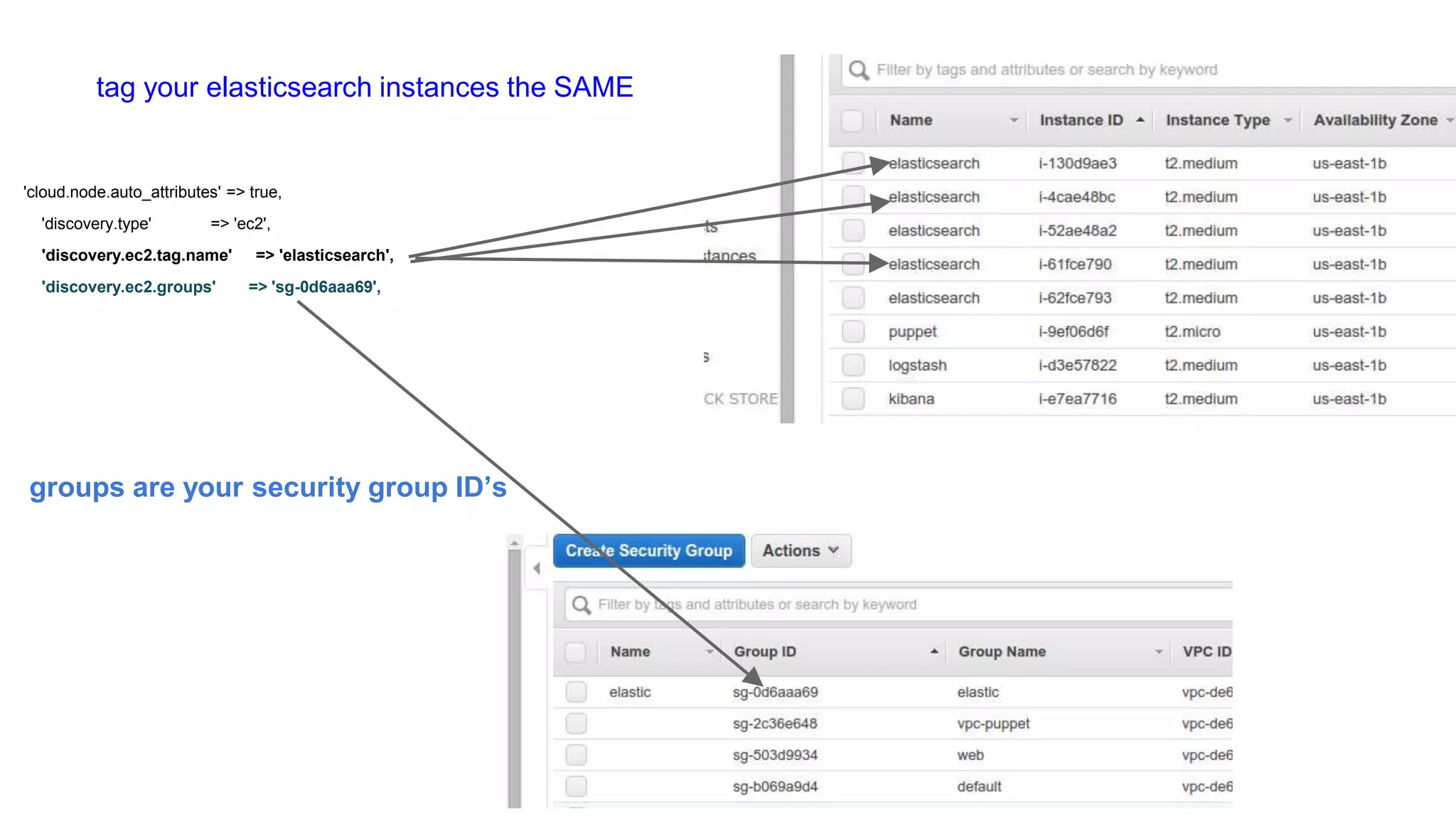This screenshot has height=819, width=1456.
Task: Focus the instances filter search field
Action: (x=1148, y=70)
